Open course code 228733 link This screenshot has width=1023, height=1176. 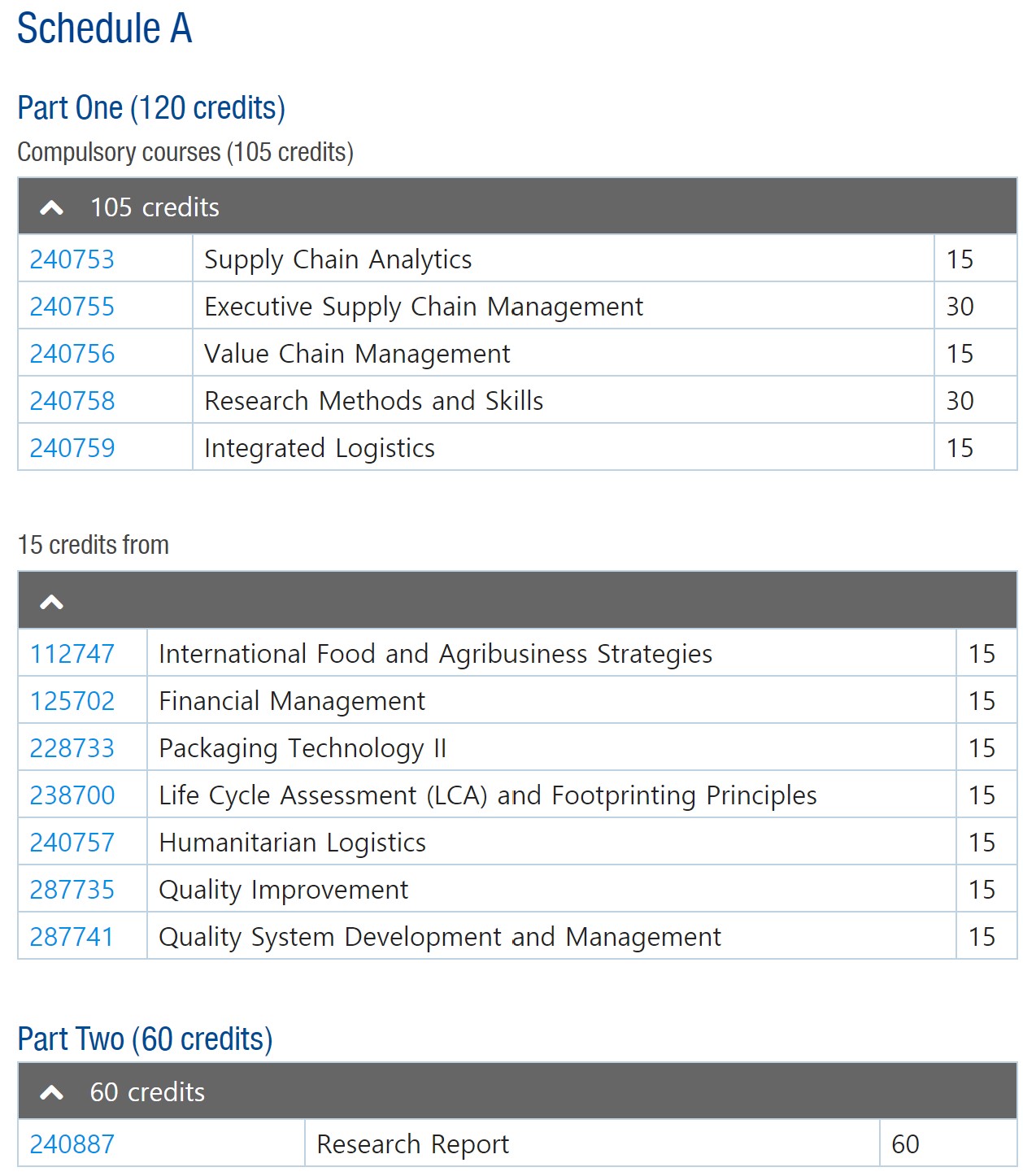coord(72,748)
